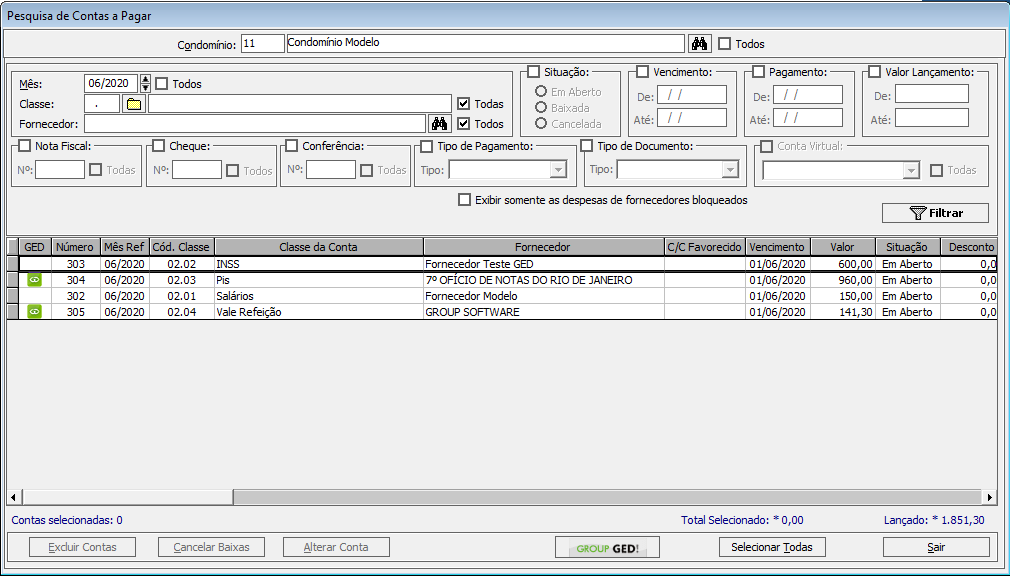Enable the Pagamento filter checkbox
1010x576 pixels.
758,72
